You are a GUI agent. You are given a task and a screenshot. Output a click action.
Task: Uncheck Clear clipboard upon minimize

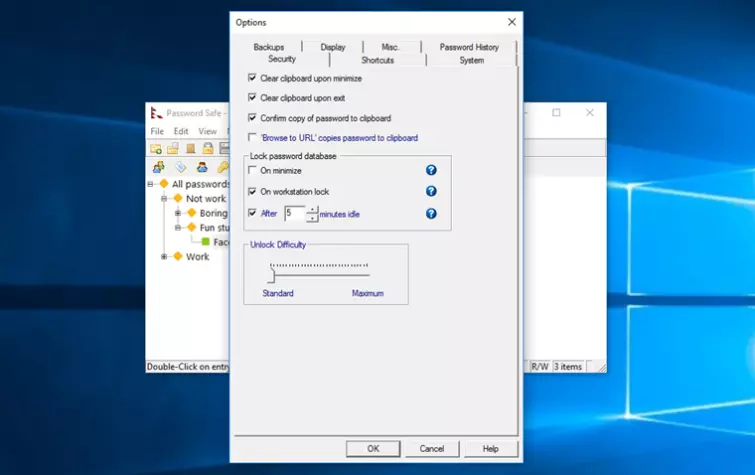[x=252, y=78]
